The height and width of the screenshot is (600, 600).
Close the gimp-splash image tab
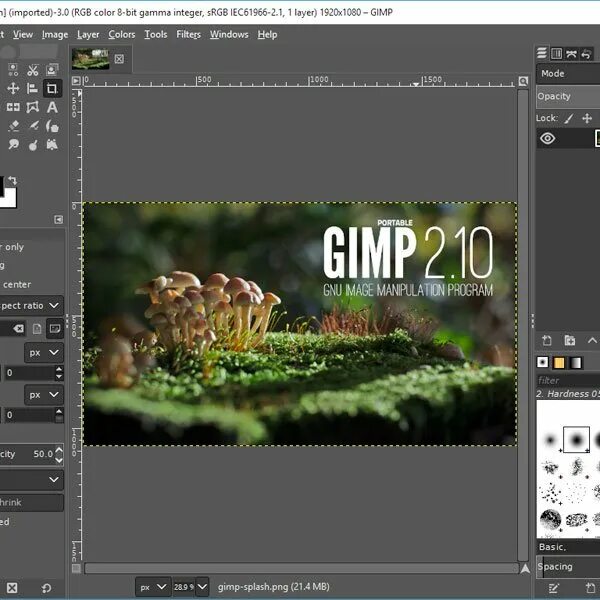point(119,59)
